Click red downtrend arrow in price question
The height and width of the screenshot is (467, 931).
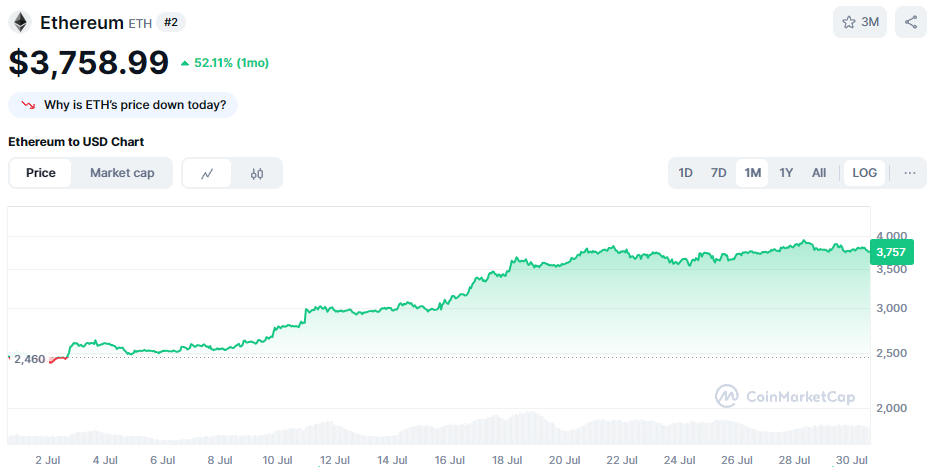[x=28, y=105]
